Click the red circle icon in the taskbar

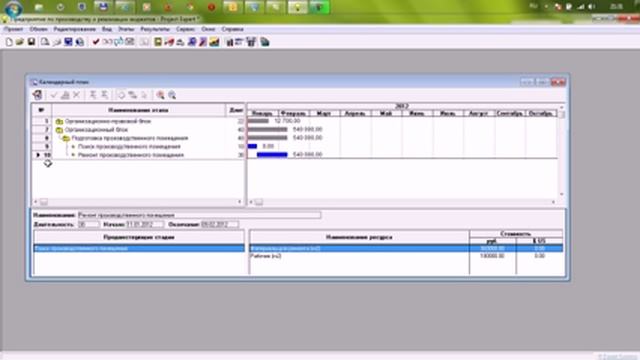tap(211, 7)
